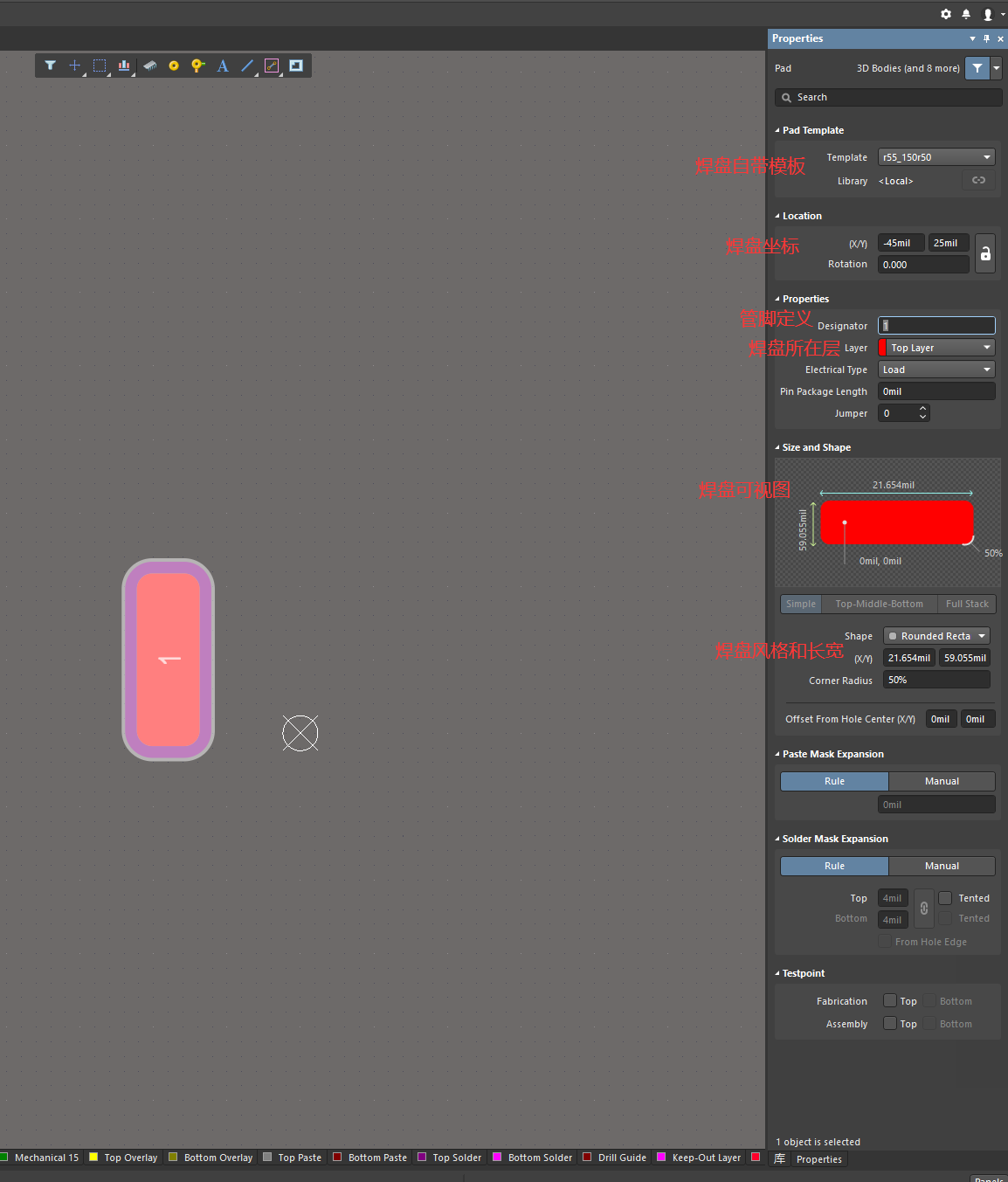Open the selection filter in the canvas toolbar
1008x1182 pixels.
[51, 66]
